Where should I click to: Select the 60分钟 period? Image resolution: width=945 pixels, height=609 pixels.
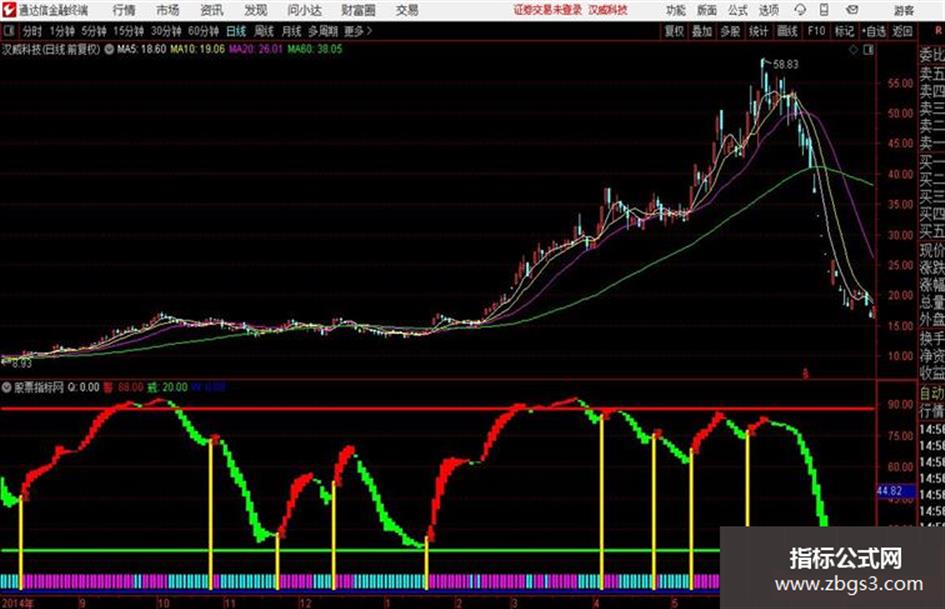(203, 31)
